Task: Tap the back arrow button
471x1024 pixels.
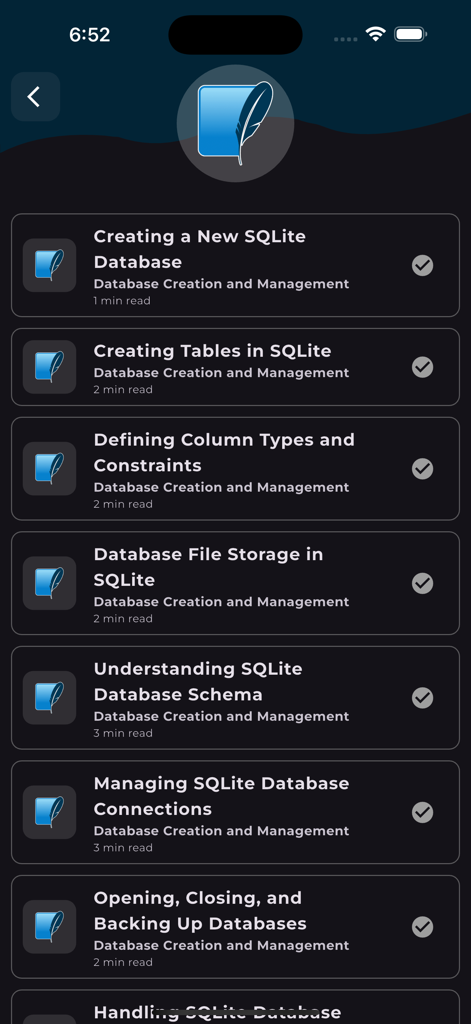Action: coord(36,97)
